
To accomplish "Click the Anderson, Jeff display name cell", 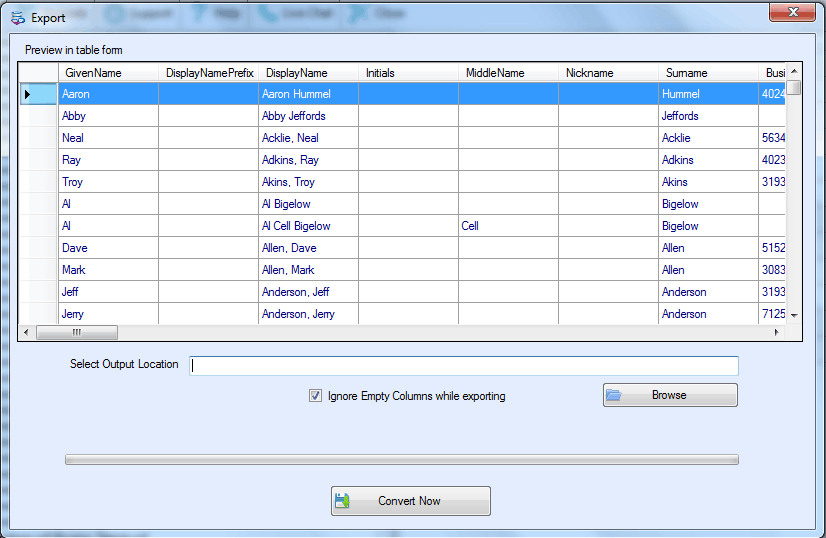I will coord(309,292).
